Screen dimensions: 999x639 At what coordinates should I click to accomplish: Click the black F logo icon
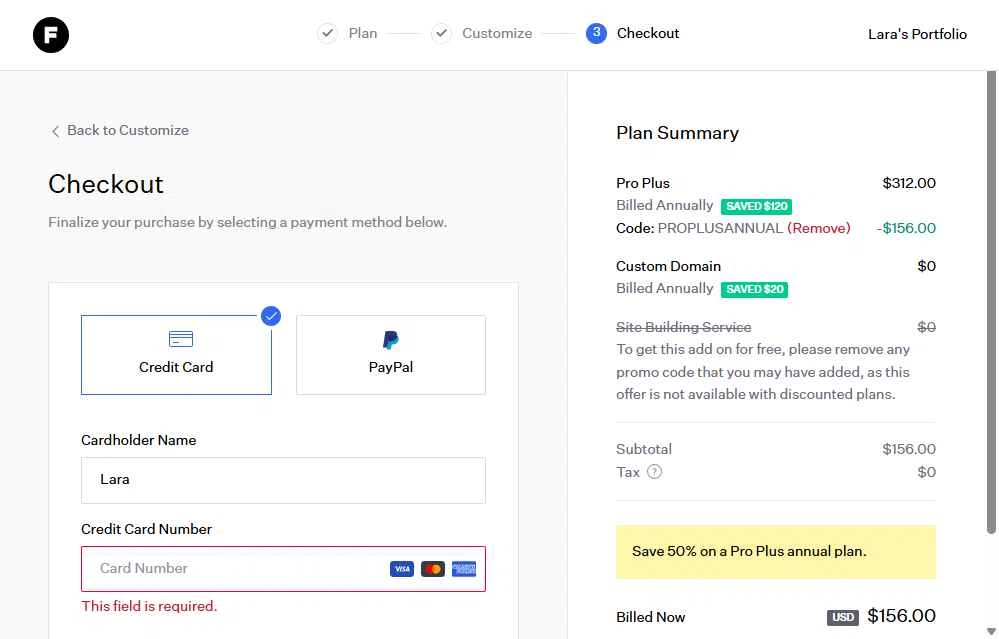pos(50,34)
